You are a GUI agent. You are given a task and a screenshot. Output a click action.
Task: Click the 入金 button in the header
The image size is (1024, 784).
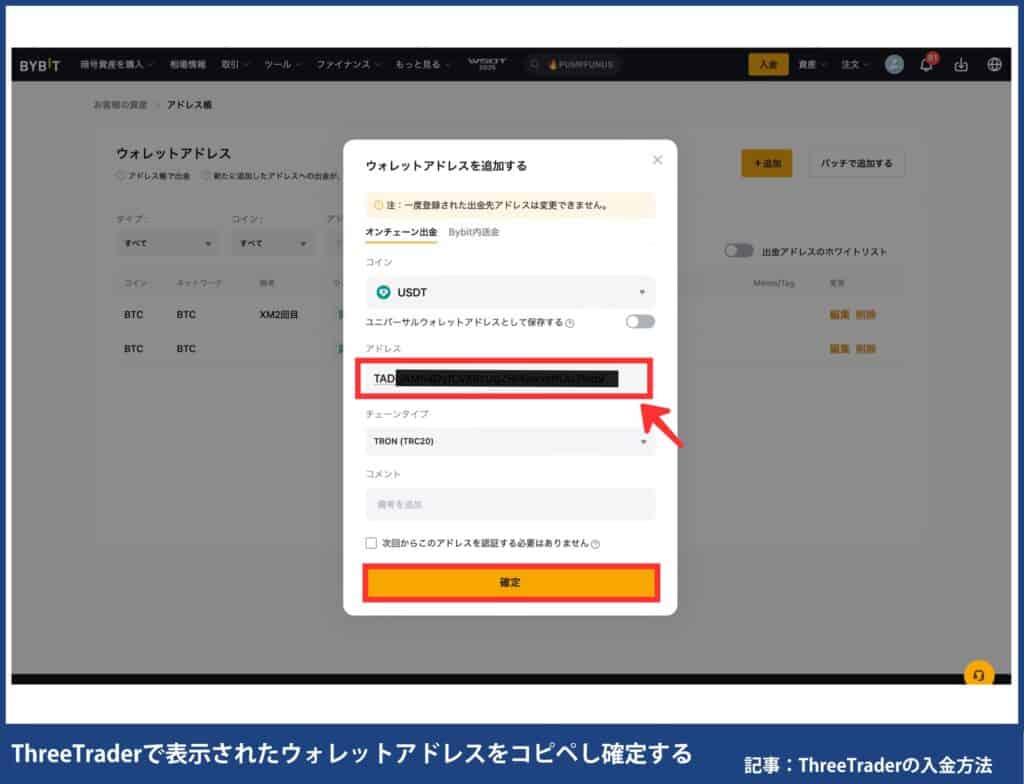[768, 65]
